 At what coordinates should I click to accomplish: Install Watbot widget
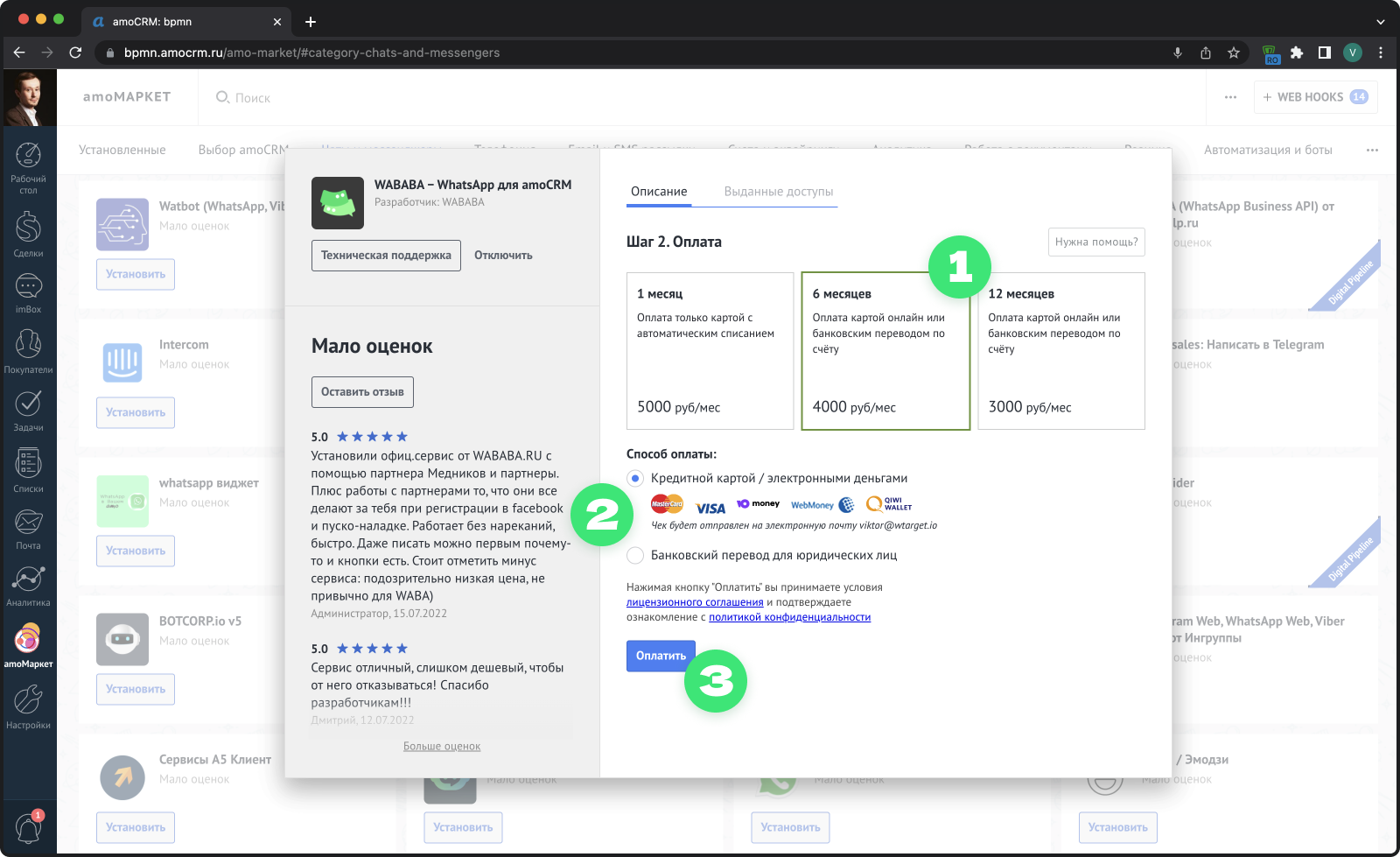click(136, 274)
